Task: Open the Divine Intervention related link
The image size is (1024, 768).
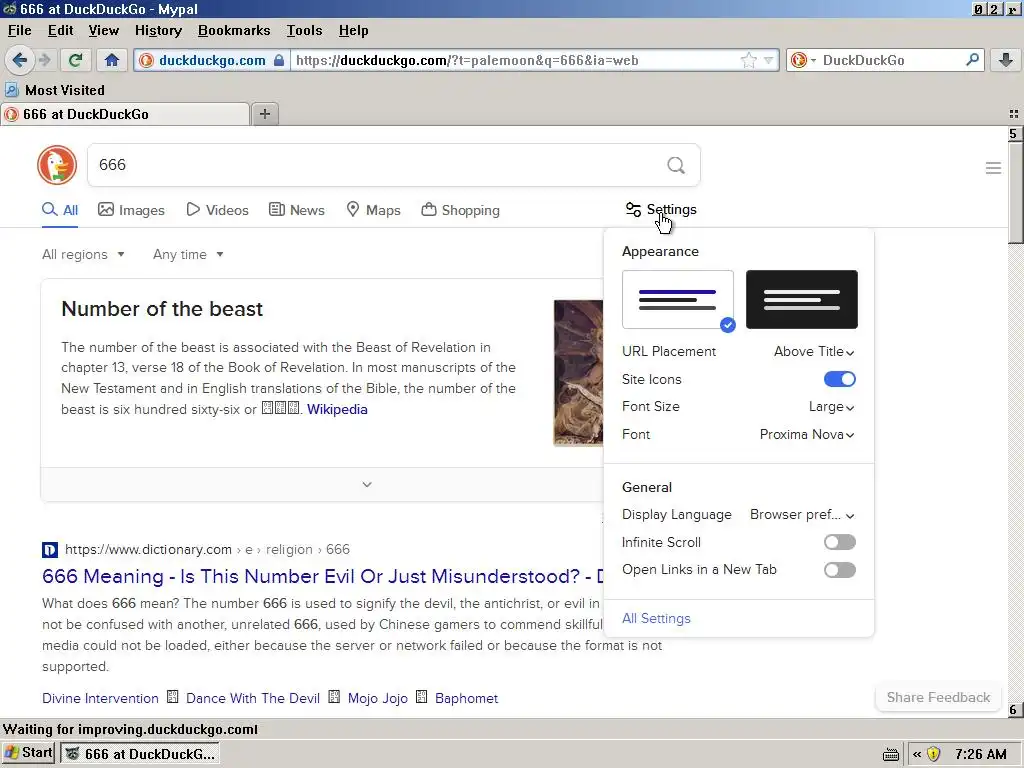Action: [100, 699]
